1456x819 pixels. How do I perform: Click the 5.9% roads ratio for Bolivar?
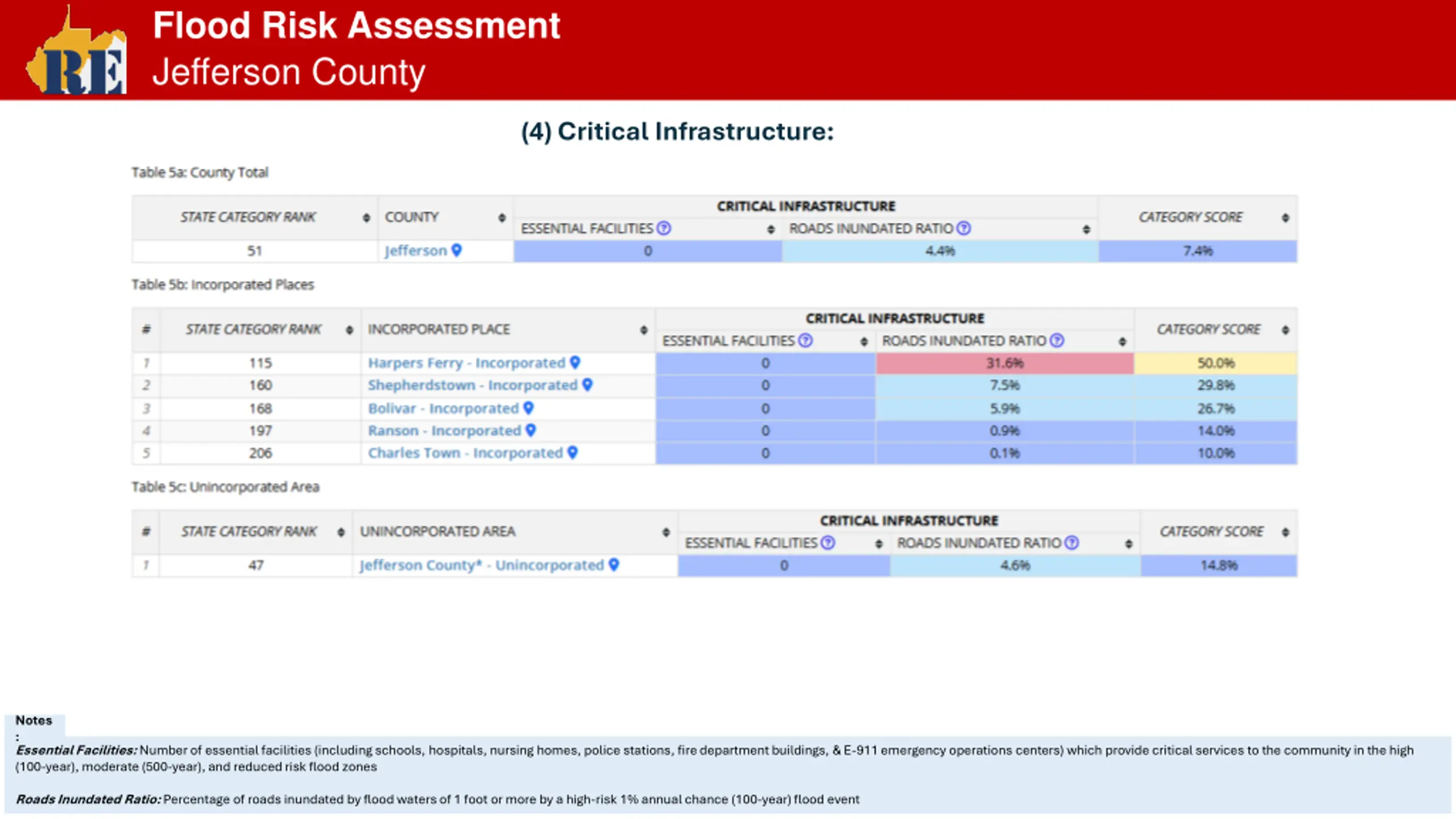(1004, 408)
